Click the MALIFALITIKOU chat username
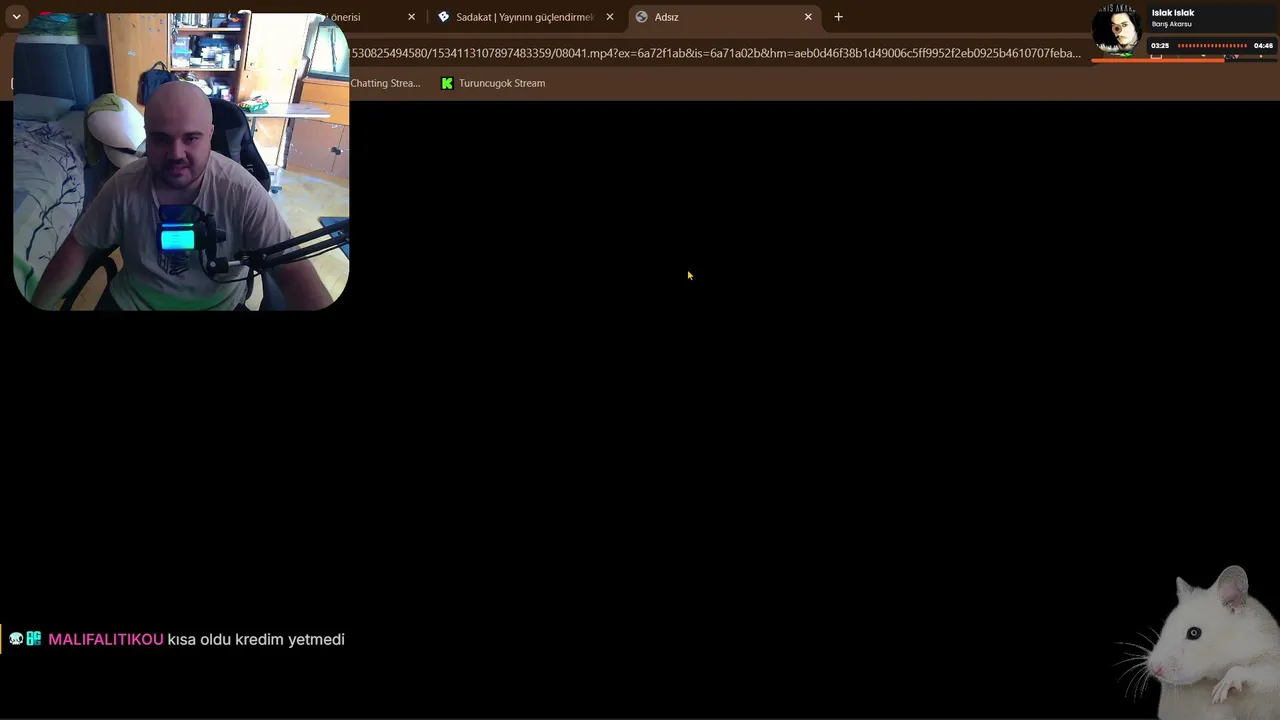 click(106, 639)
